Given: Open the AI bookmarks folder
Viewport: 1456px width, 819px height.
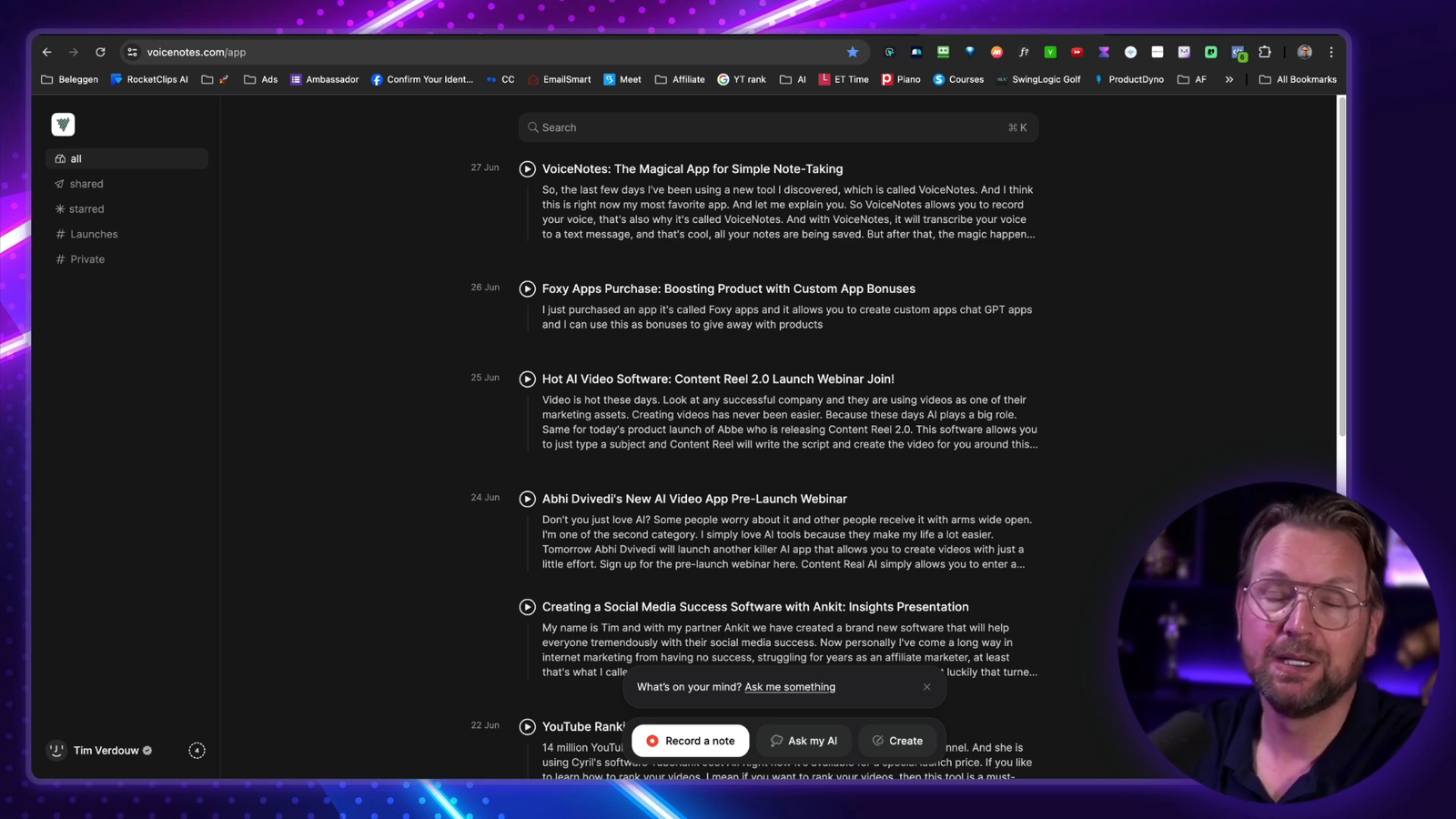Looking at the screenshot, I should 793,79.
